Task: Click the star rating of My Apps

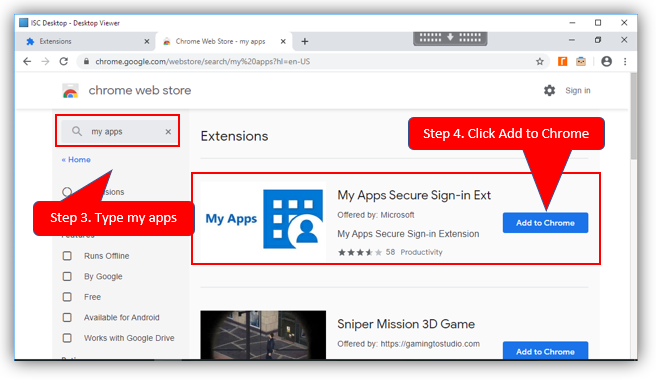Action: coord(360,252)
